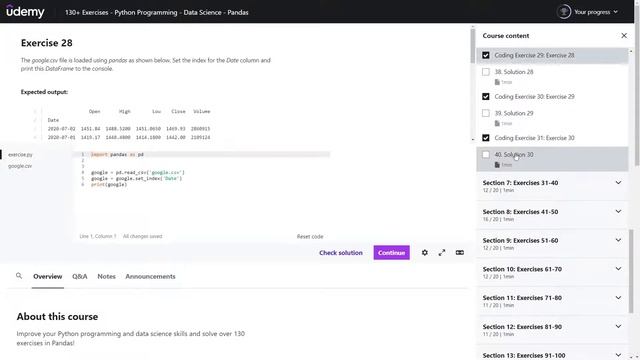
Task: Check the 39. Solution 29 checkbox
Action: tap(486, 113)
